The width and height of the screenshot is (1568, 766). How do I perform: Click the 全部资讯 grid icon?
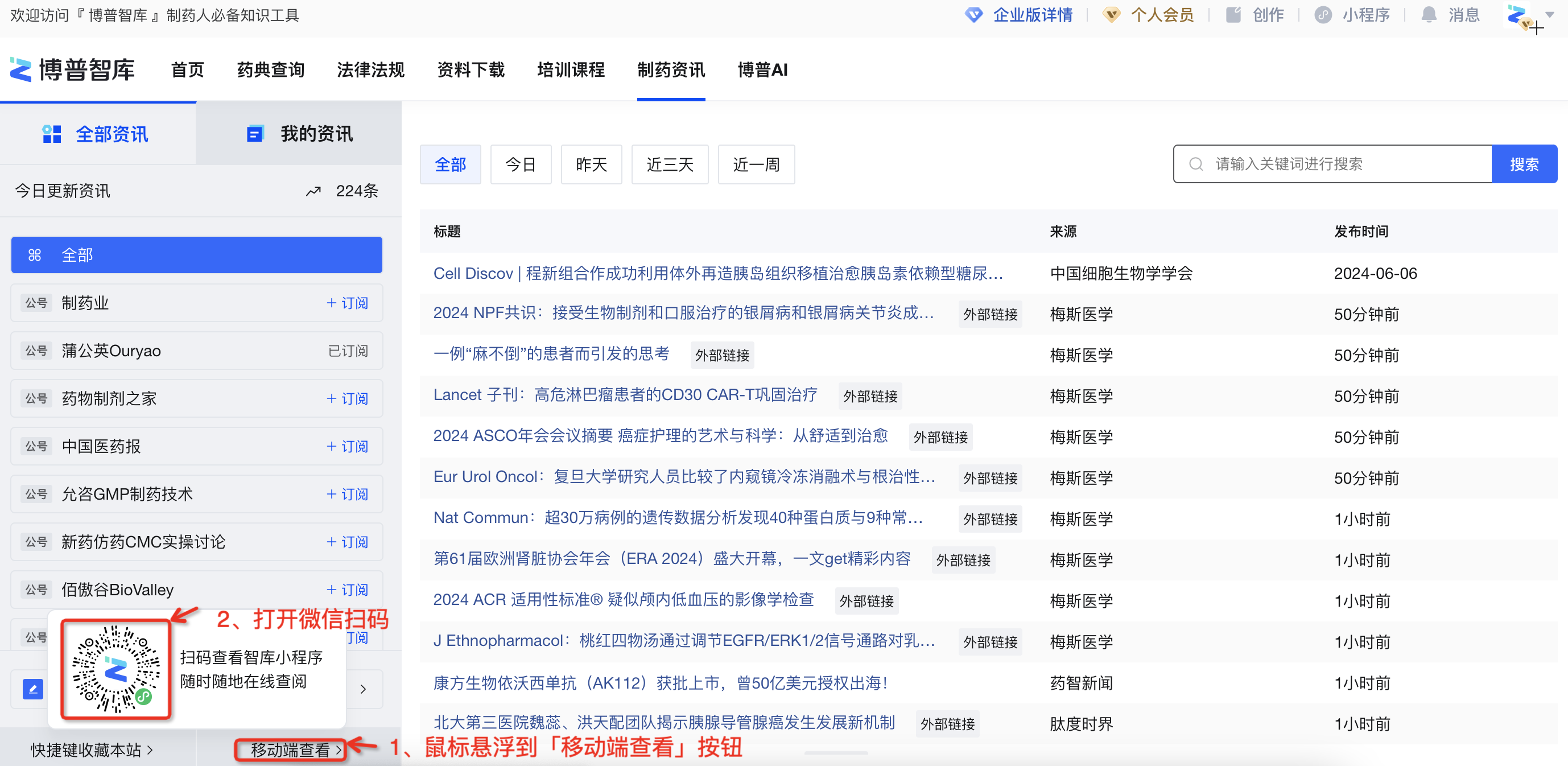(52, 134)
